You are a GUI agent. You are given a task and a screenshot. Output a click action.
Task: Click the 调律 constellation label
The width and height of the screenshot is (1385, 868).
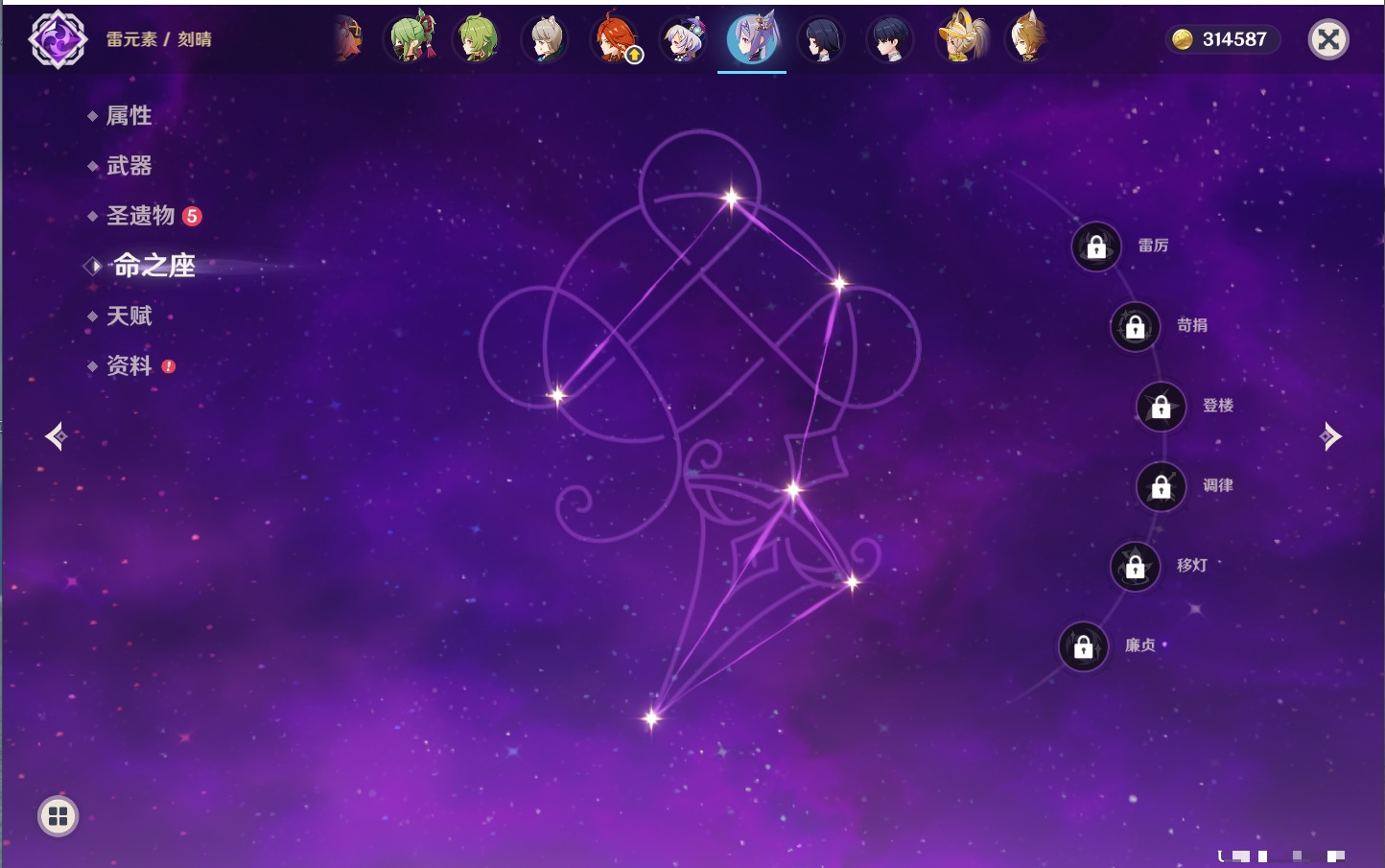pyautogui.click(x=1218, y=485)
